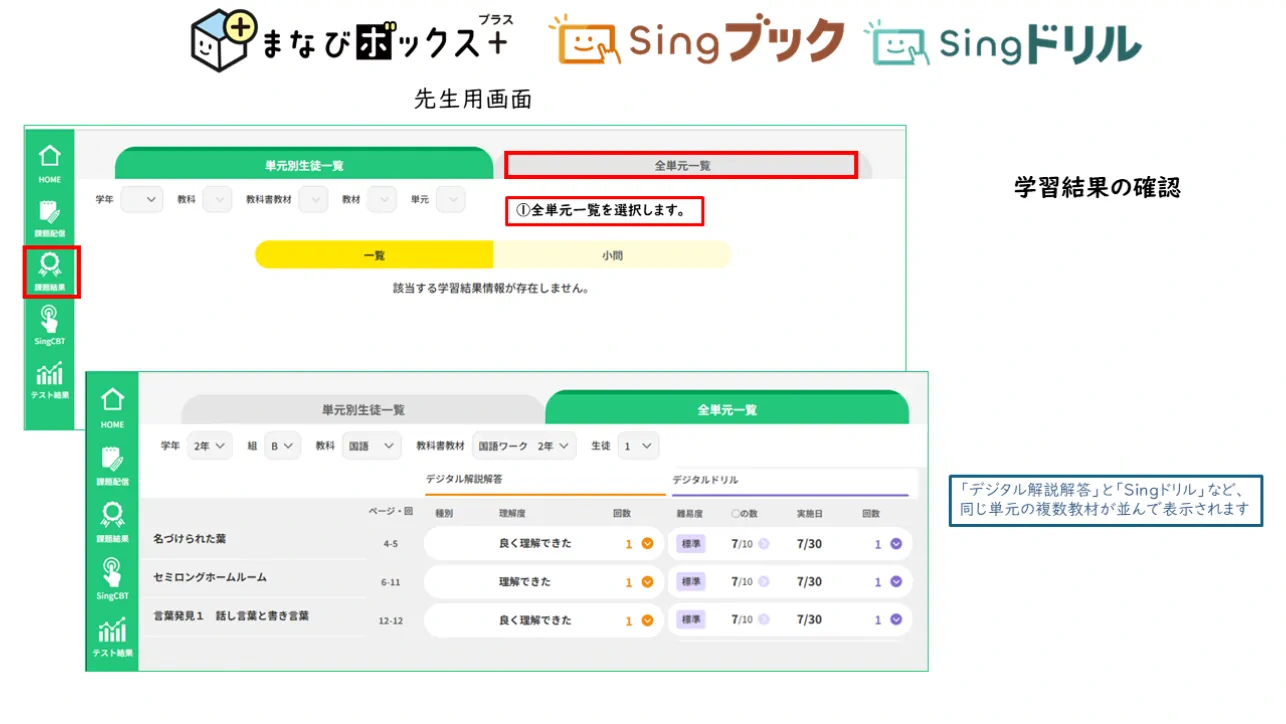Expand orange chevron for 言葉発見１ row
1286x724 pixels.
647,621
